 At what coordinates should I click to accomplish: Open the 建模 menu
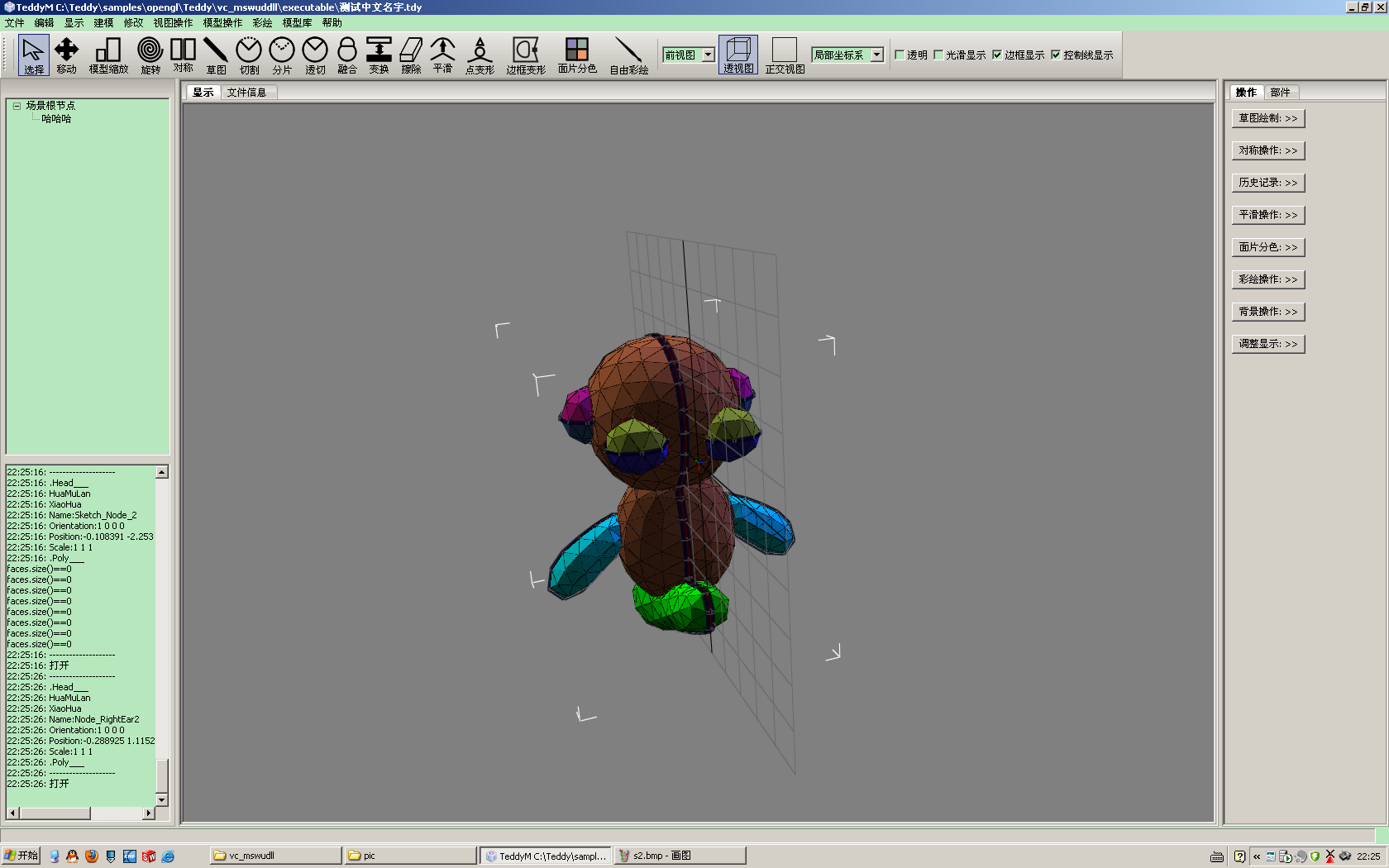click(103, 23)
